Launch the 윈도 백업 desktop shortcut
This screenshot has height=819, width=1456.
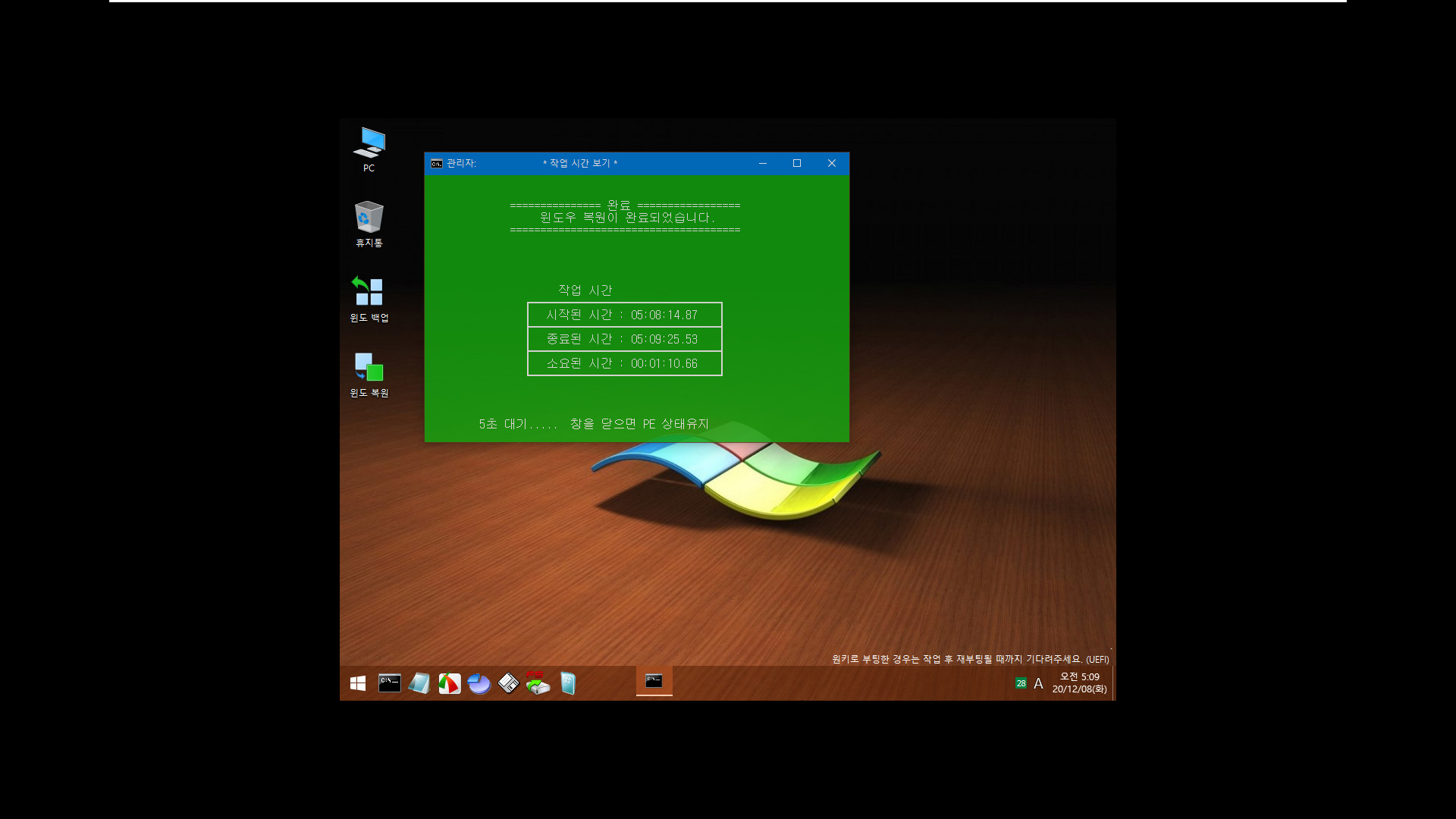(x=369, y=300)
